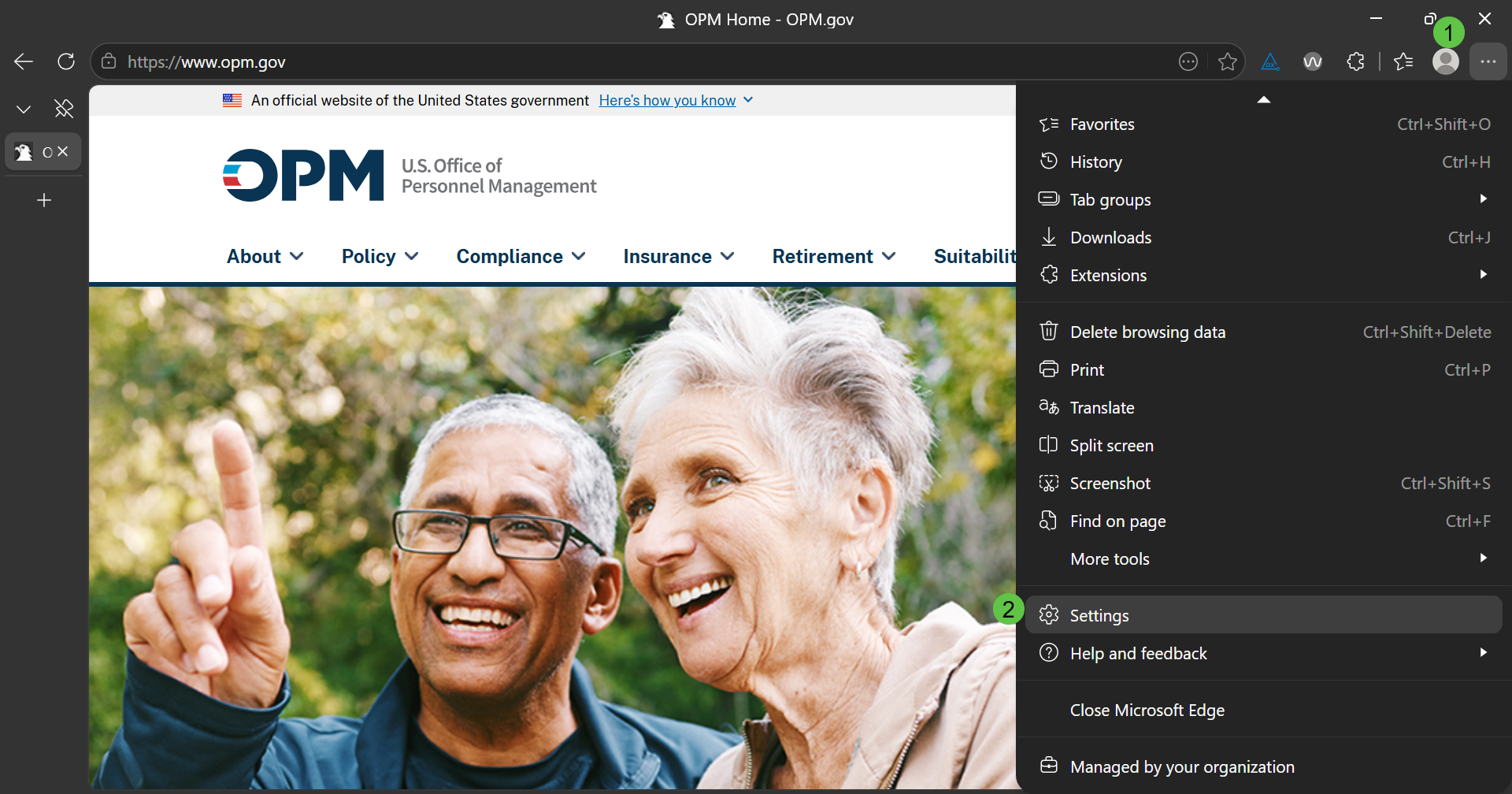Screen dimensions: 1512x794
Task: Click the OPM logo
Action: (303, 175)
